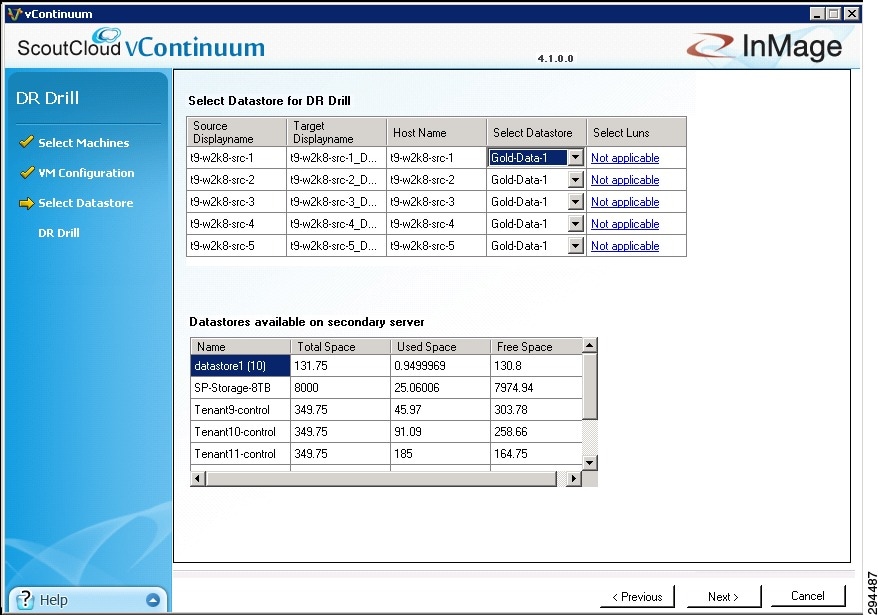Open datastore dropdown for t9-w2k8-src-1

(575, 157)
